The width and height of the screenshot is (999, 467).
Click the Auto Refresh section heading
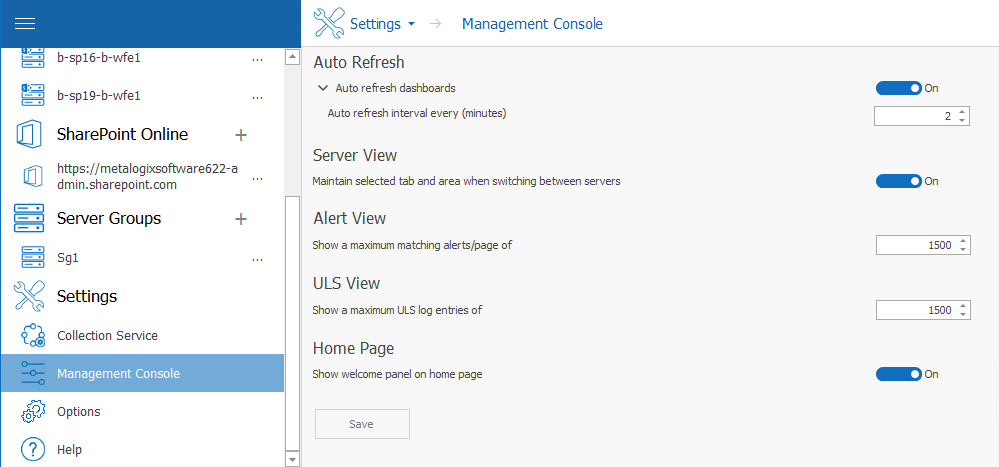(359, 62)
